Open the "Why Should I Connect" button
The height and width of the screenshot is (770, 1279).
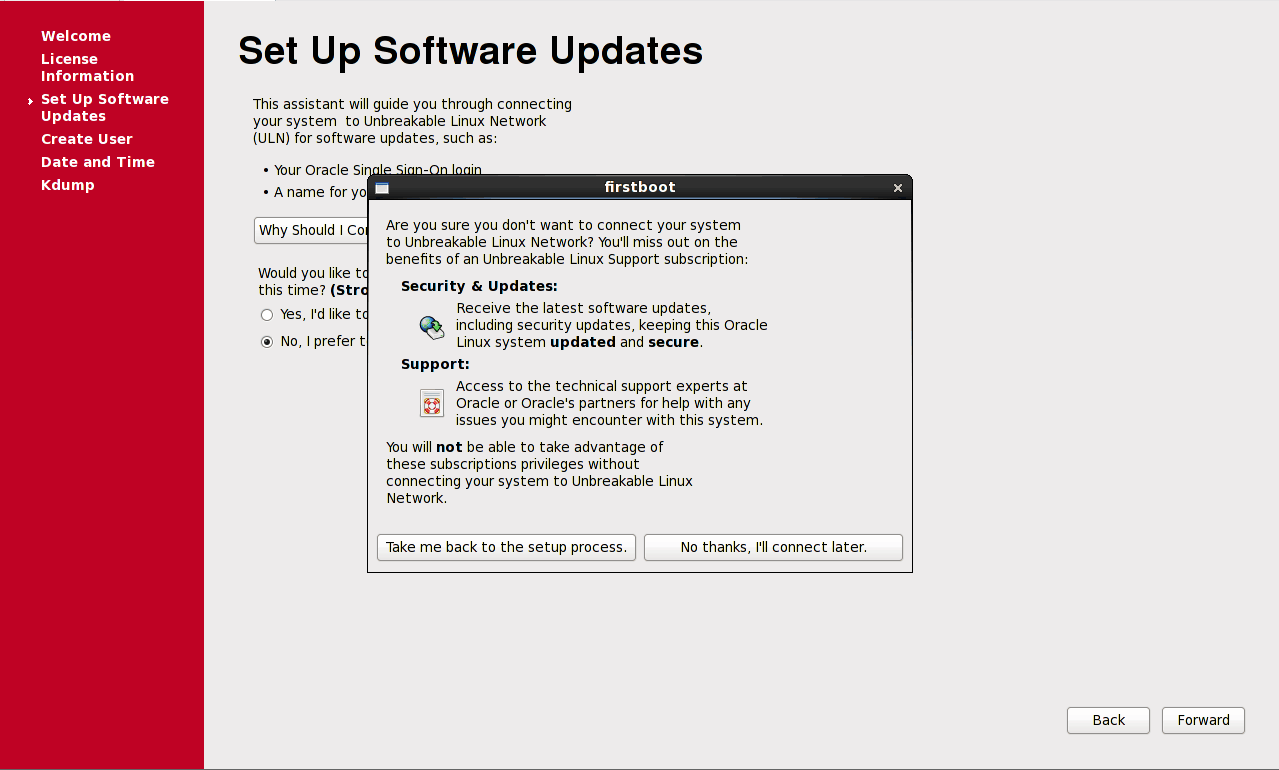(x=311, y=230)
